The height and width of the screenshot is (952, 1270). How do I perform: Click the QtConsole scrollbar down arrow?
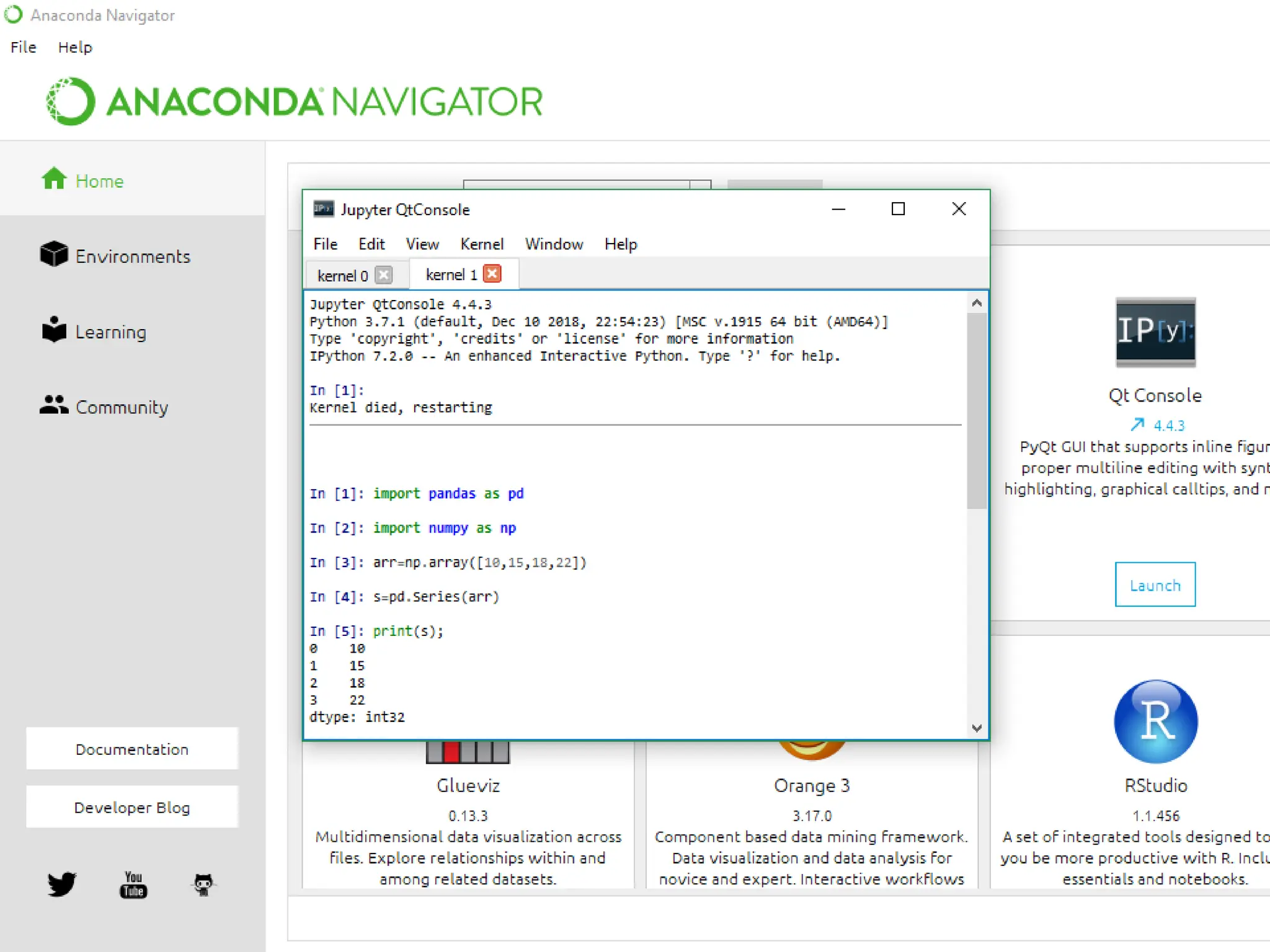click(x=977, y=728)
